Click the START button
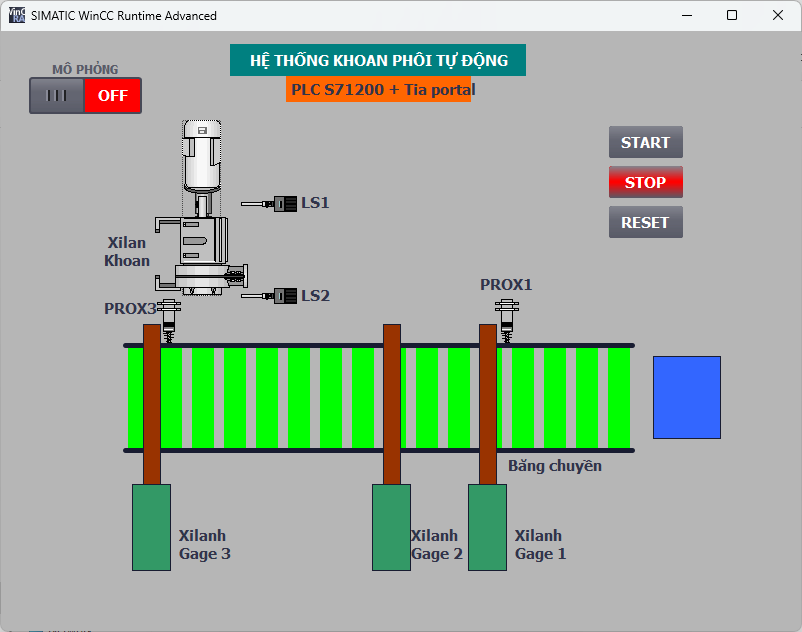Image resolution: width=802 pixels, height=632 pixels. click(x=645, y=142)
